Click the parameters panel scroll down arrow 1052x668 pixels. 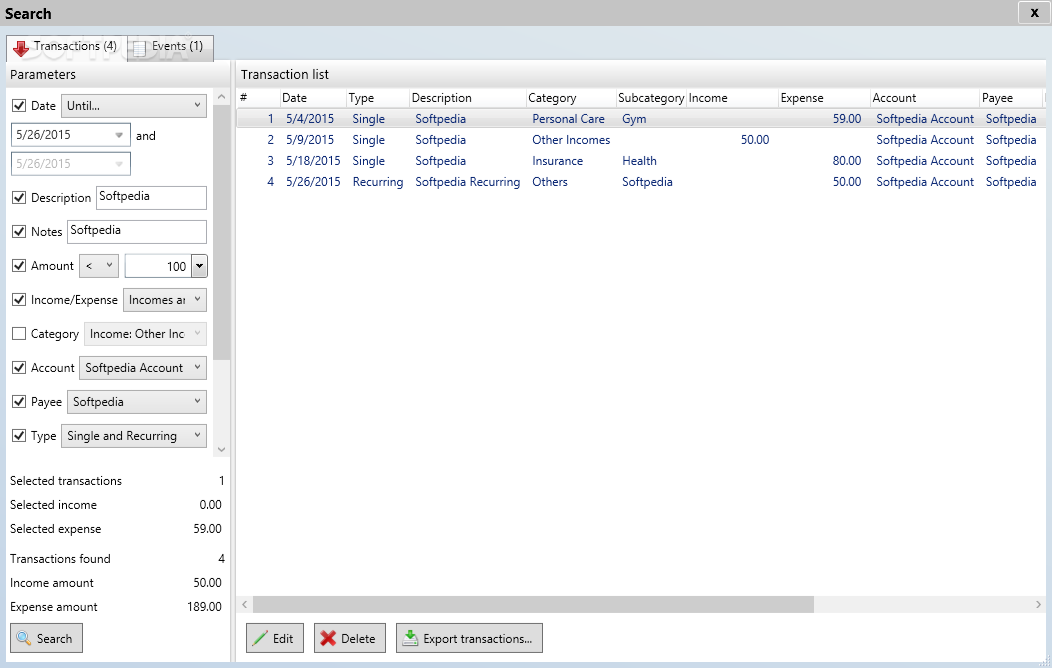(221, 449)
